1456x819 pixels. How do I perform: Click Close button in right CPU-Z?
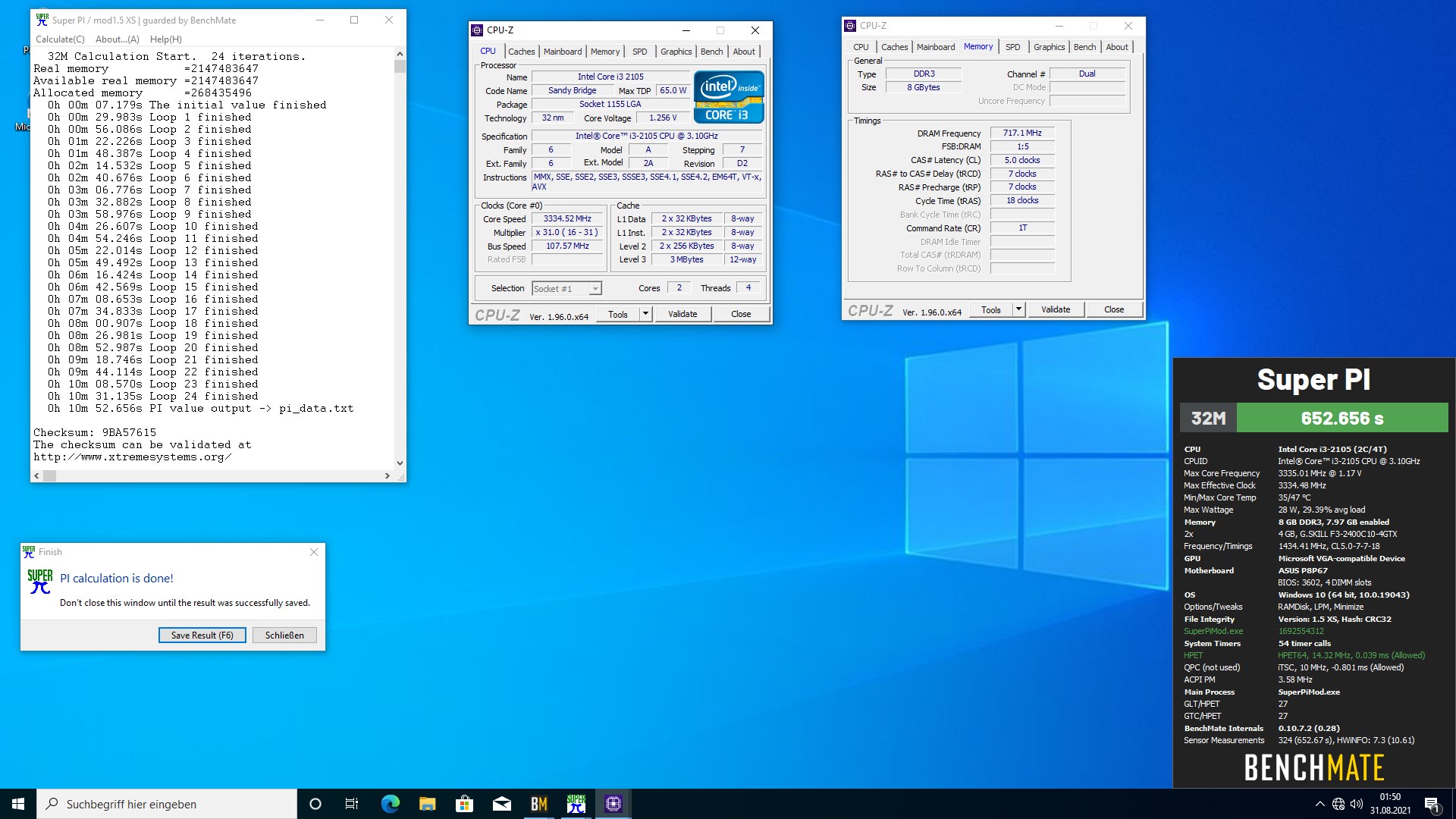[x=1114, y=309]
